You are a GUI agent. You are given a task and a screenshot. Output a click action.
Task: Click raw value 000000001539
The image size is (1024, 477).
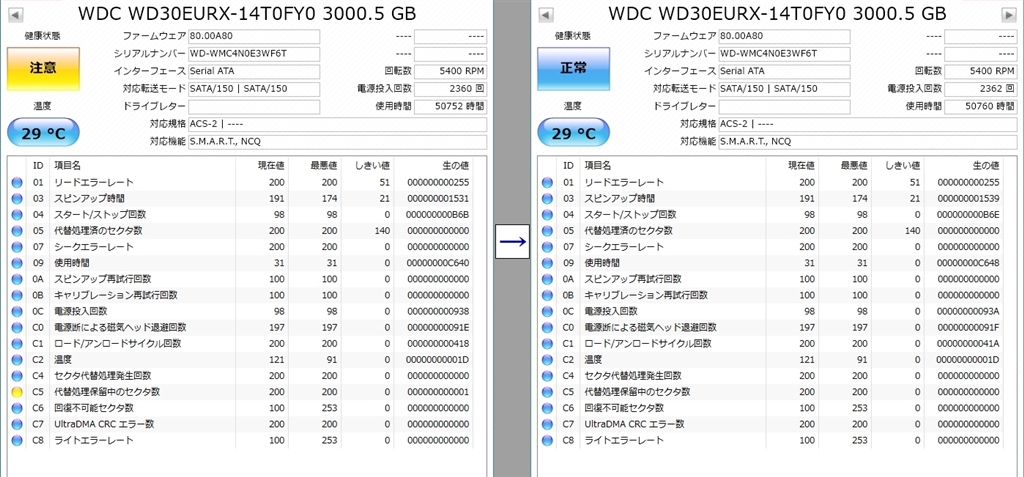click(968, 199)
